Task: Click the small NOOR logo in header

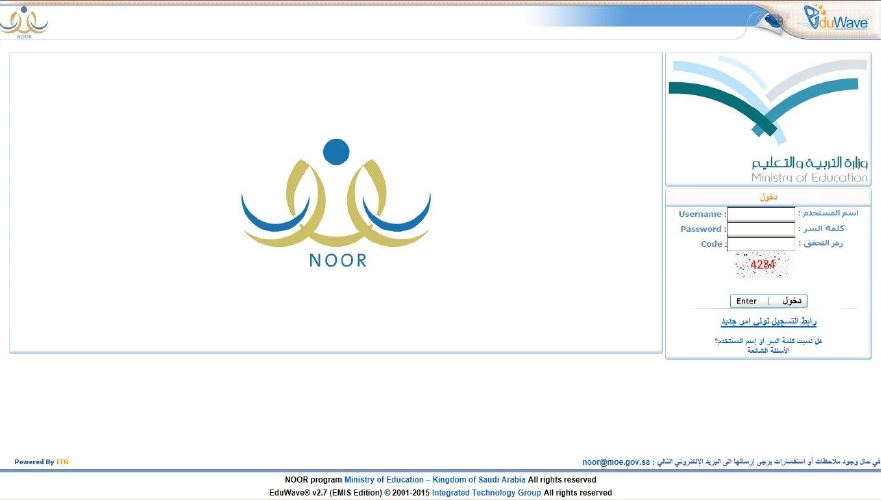Action: (x=24, y=21)
